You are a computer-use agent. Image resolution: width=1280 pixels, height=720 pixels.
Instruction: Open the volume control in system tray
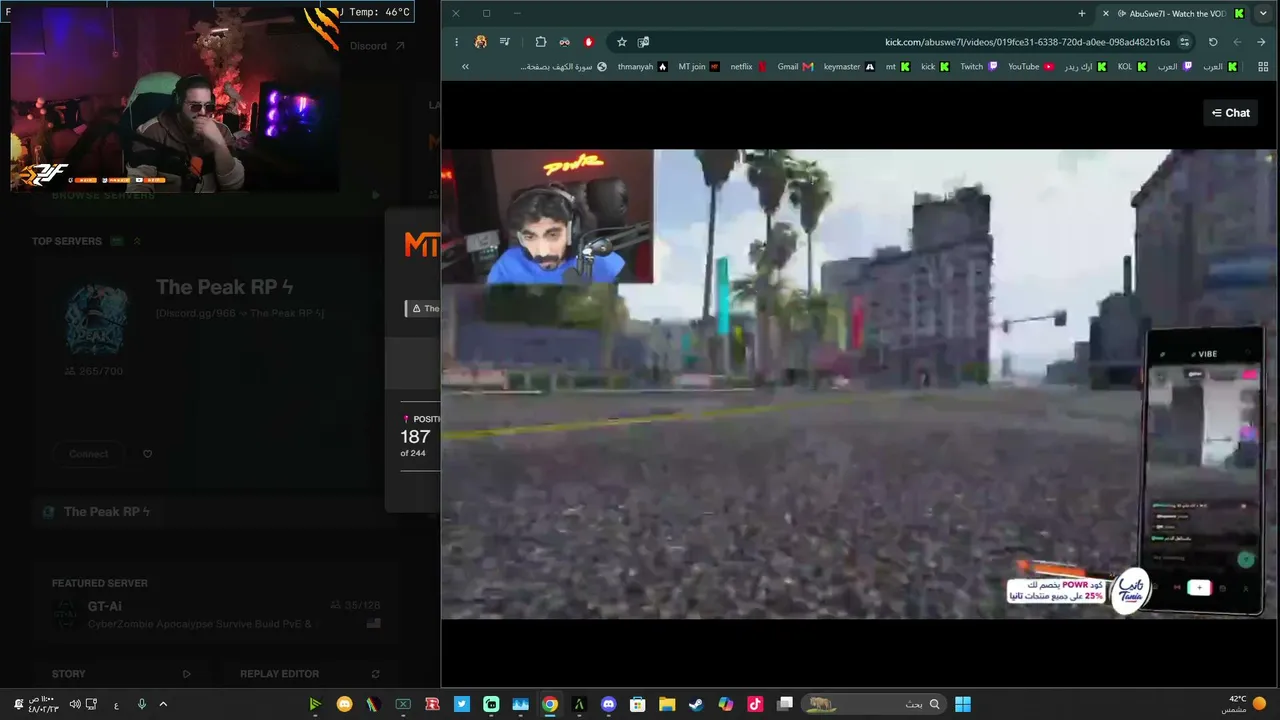(75, 704)
